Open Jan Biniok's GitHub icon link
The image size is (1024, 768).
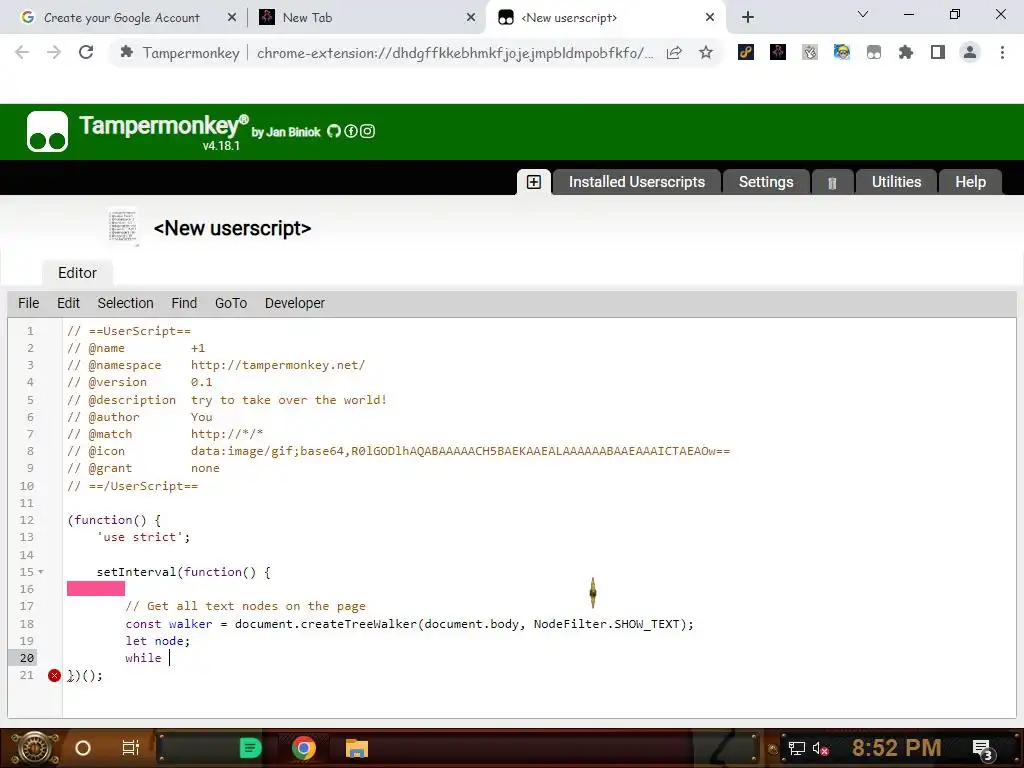pyautogui.click(x=334, y=131)
